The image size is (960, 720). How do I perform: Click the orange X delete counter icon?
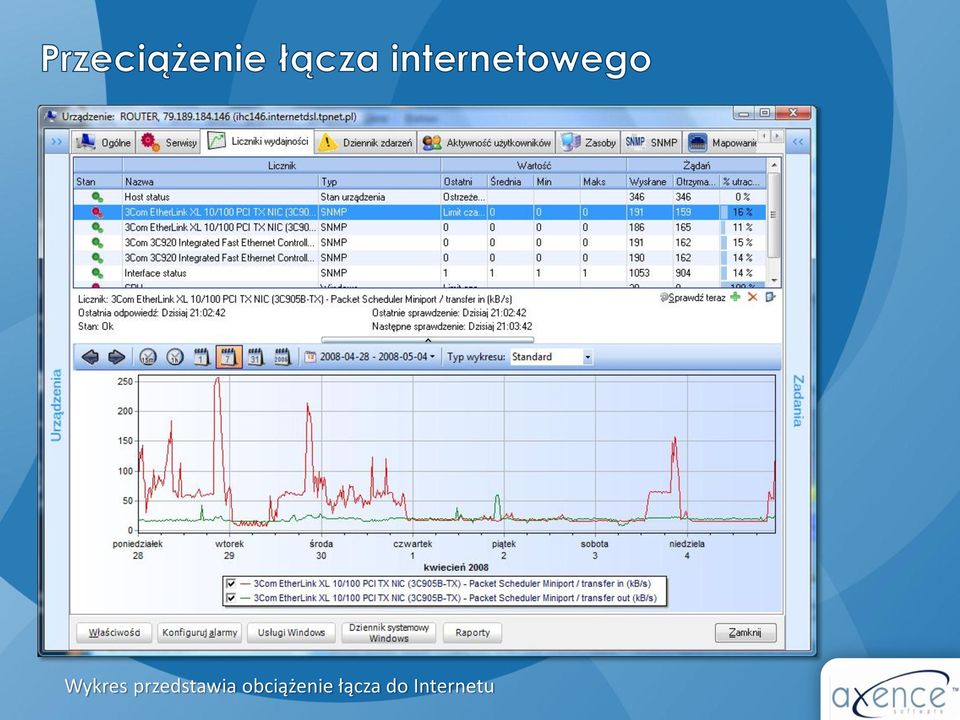[752, 298]
